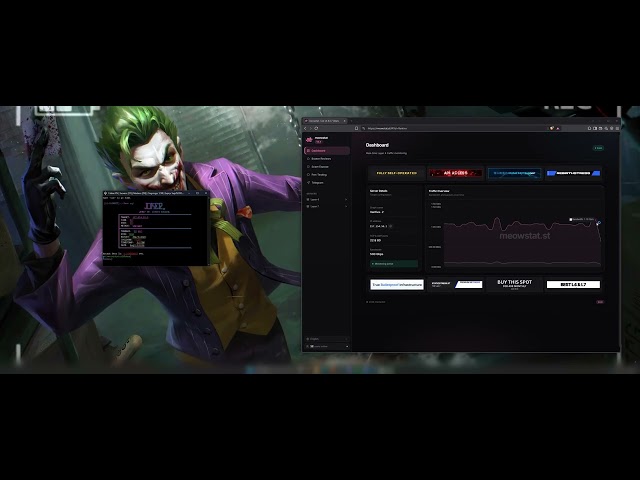Reload the page with the refresh icon

[316, 128]
